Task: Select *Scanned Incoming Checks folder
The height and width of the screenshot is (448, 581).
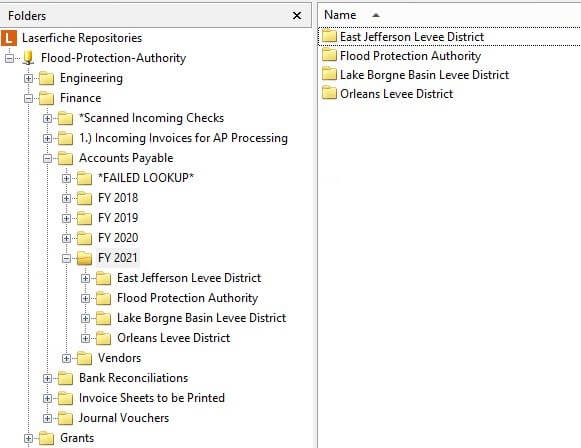Action: click(x=151, y=118)
